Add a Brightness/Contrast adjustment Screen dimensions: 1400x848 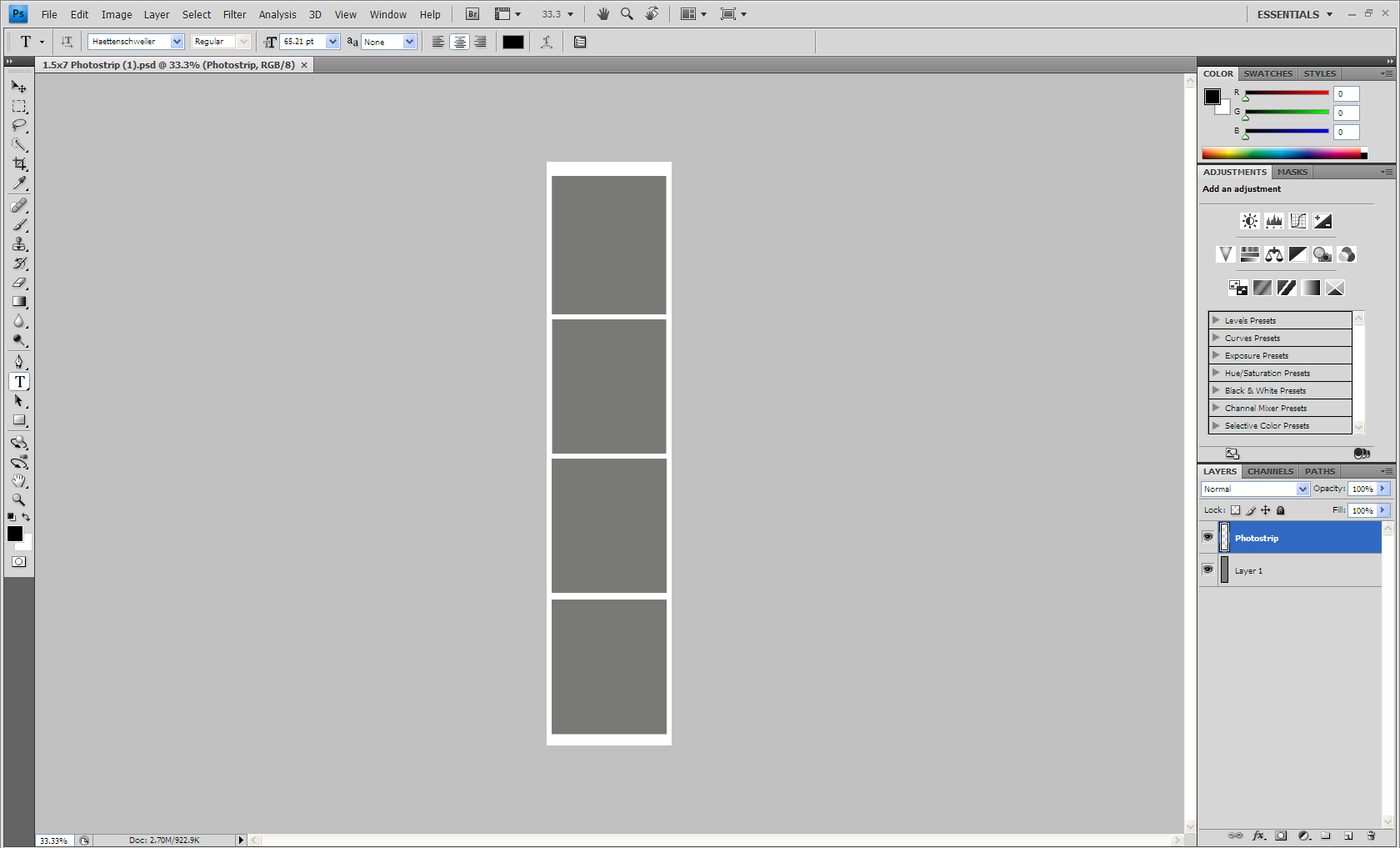[x=1249, y=221]
